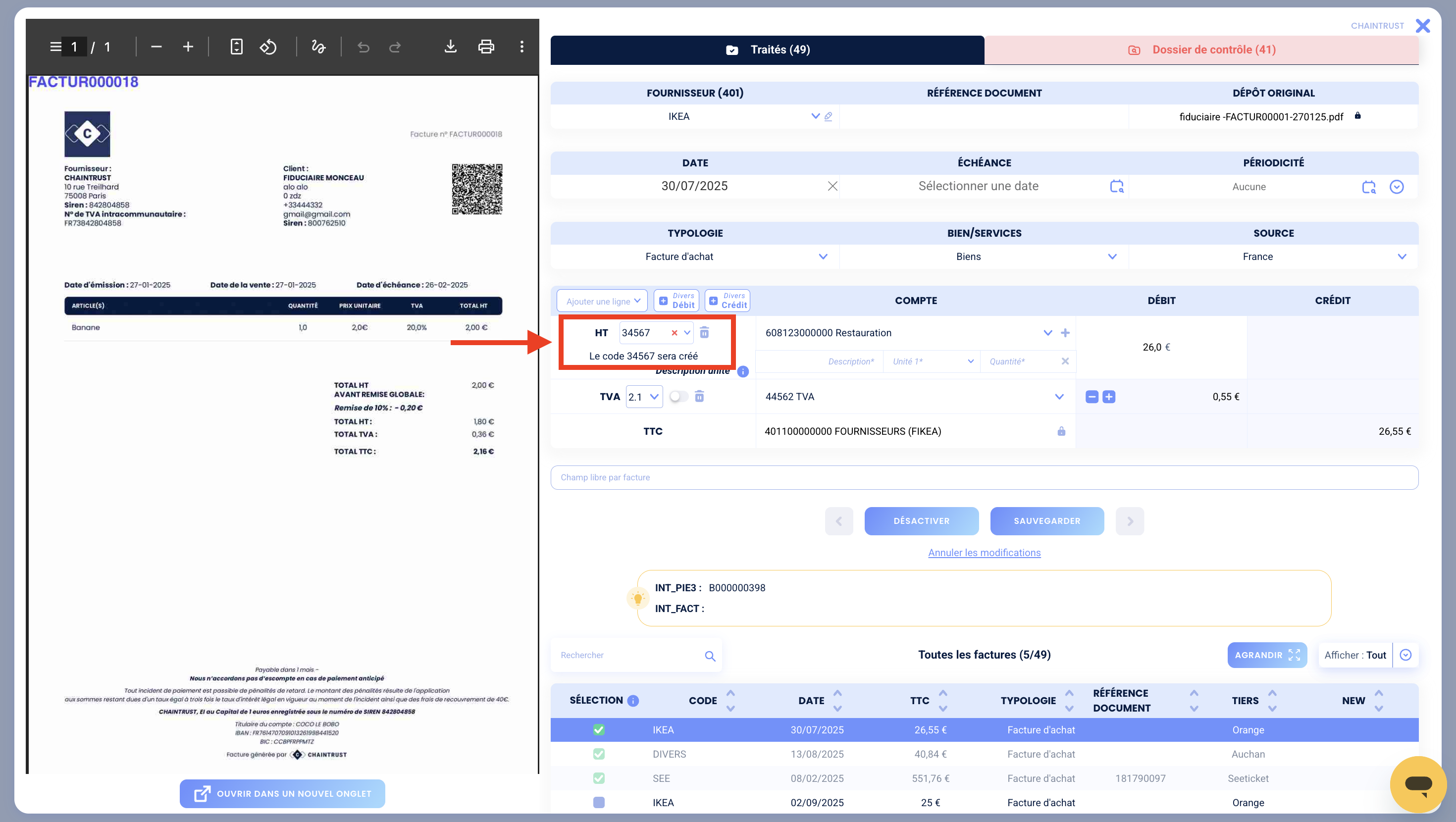Image resolution: width=1456 pixels, height=822 pixels.
Task: Open PDF viewer more-options menu
Action: coord(521,47)
